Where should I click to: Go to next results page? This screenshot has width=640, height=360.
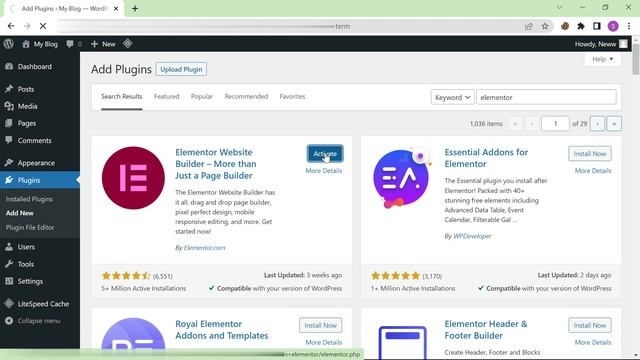pos(597,124)
